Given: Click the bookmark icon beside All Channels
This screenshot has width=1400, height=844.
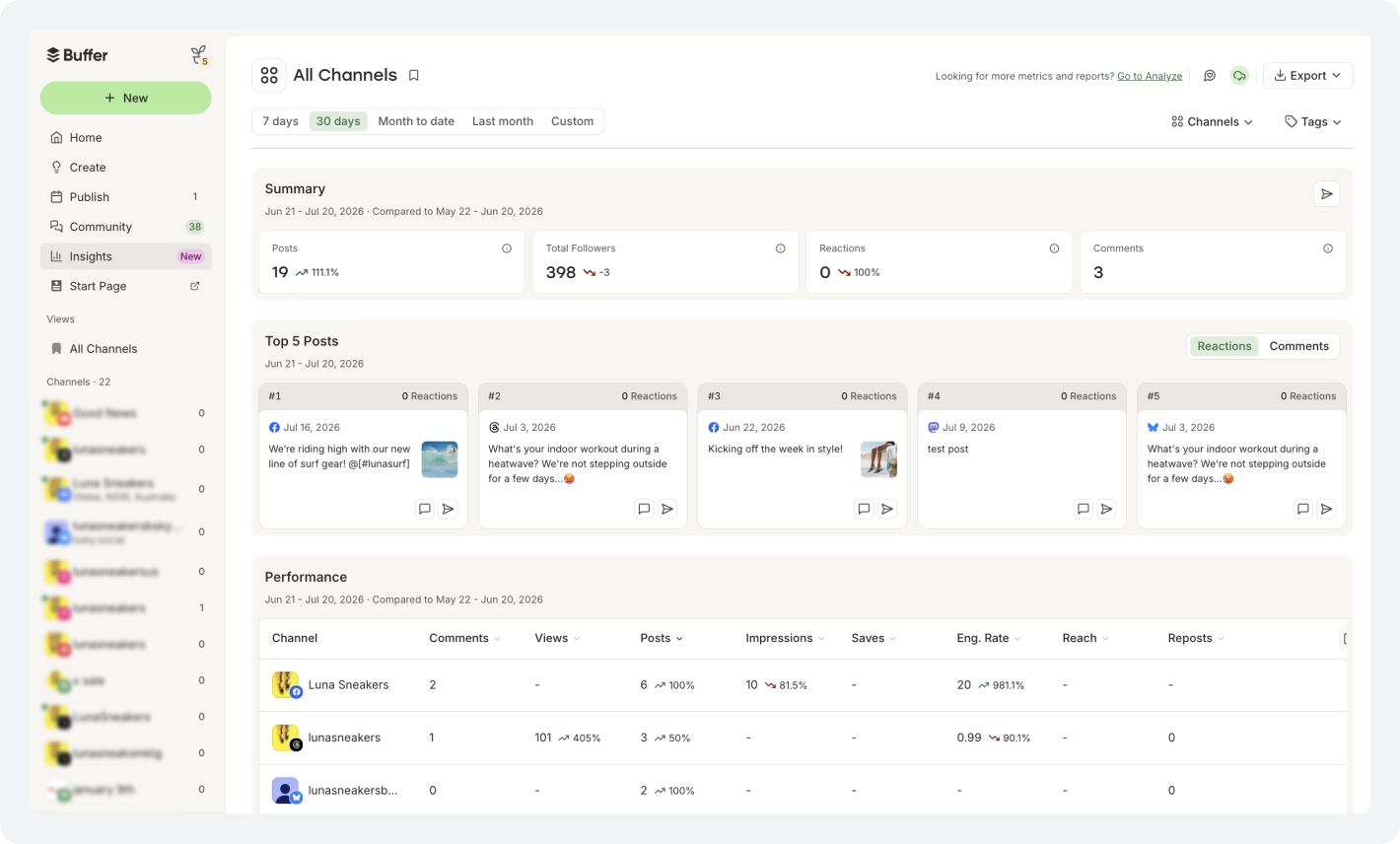Looking at the screenshot, I should coord(414,76).
